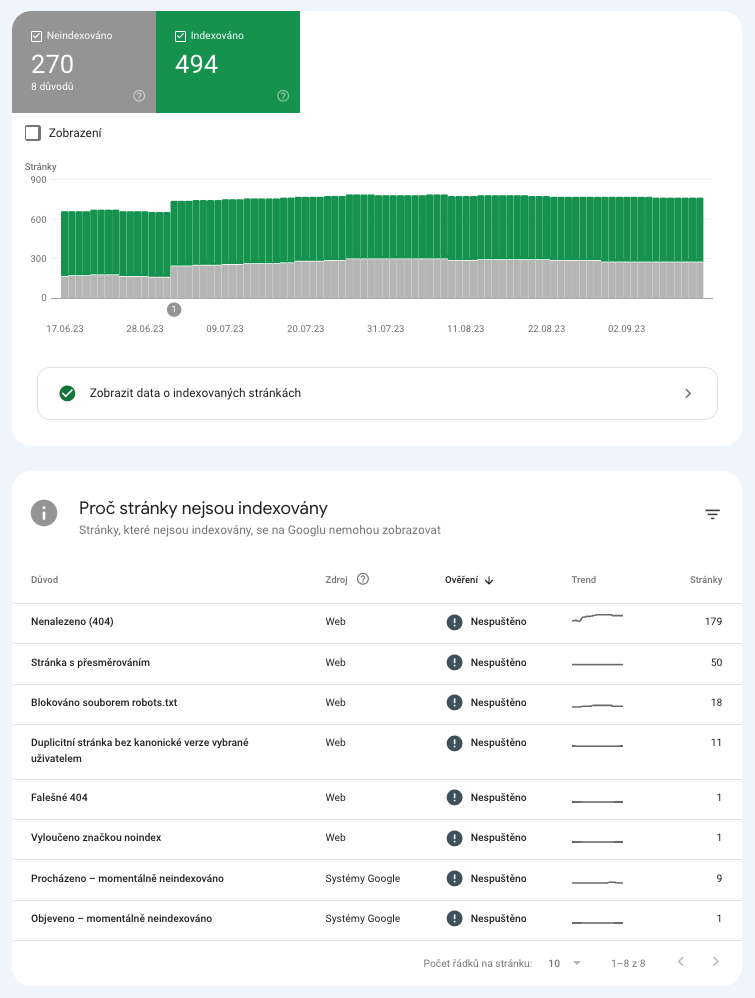Click warning icon in Falešné 404 row
755x998 pixels.
coord(454,798)
